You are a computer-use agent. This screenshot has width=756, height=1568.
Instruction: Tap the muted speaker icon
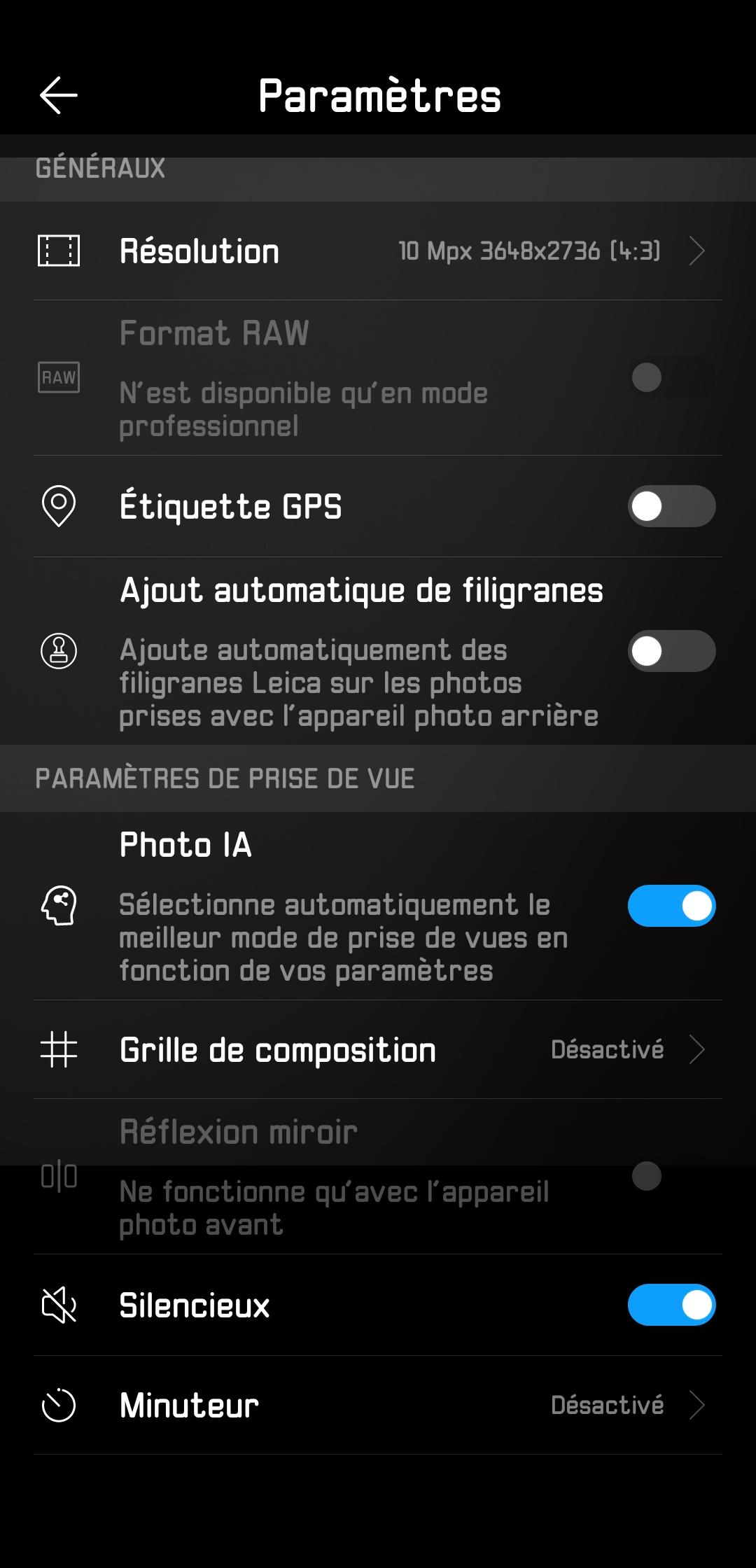point(59,1305)
